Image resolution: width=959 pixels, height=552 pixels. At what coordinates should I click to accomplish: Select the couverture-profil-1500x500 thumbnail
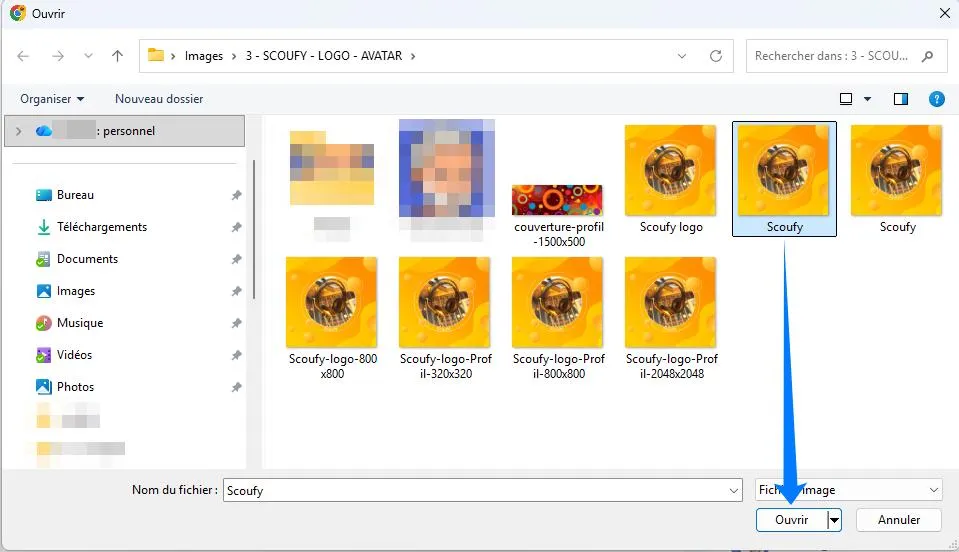coord(557,200)
